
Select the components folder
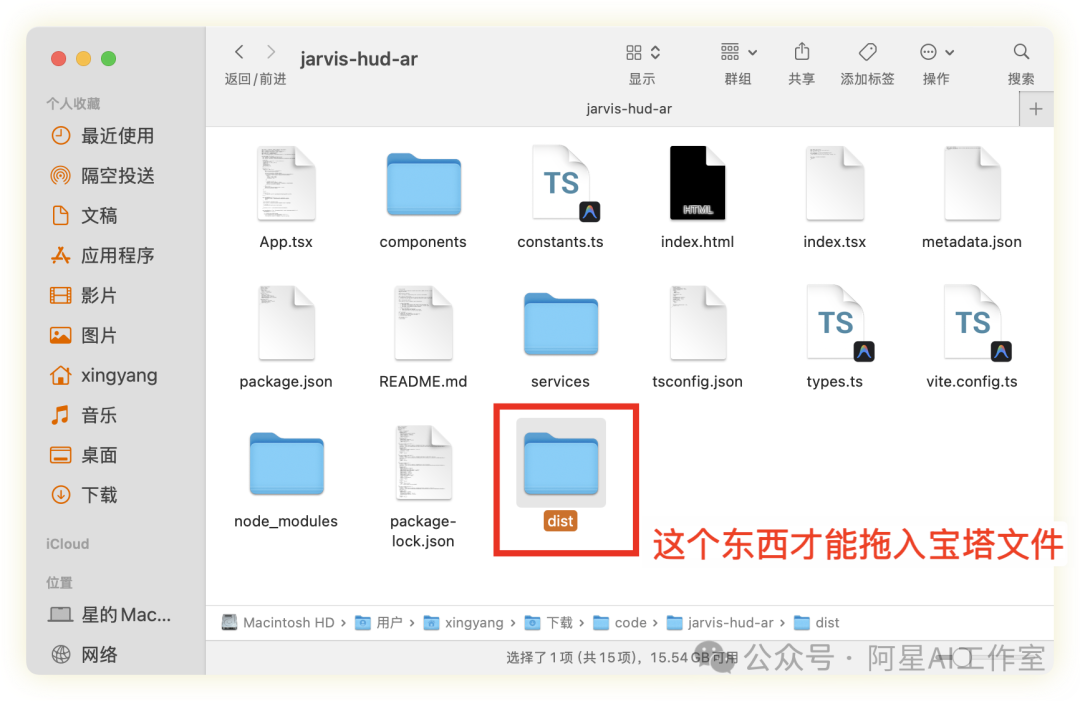[x=423, y=200]
